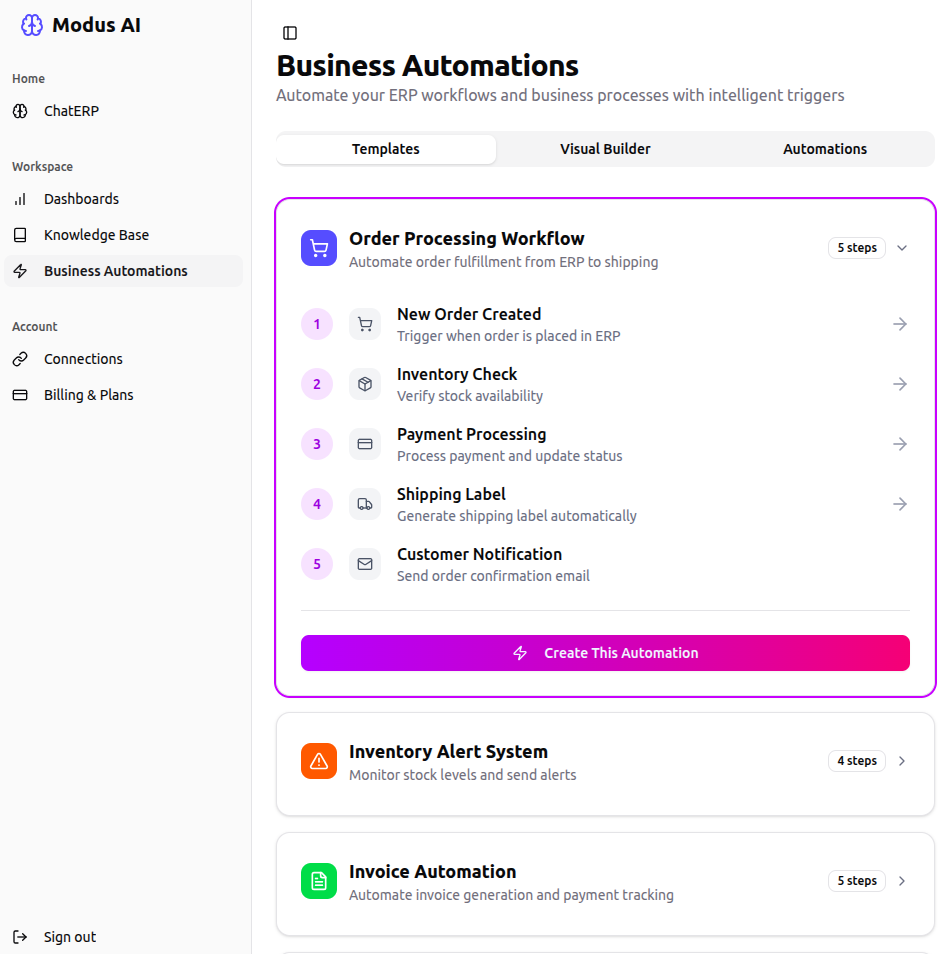Switch to the Visual Builder tab
Image resolution: width=952 pixels, height=954 pixels.
pyautogui.click(x=605, y=148)
